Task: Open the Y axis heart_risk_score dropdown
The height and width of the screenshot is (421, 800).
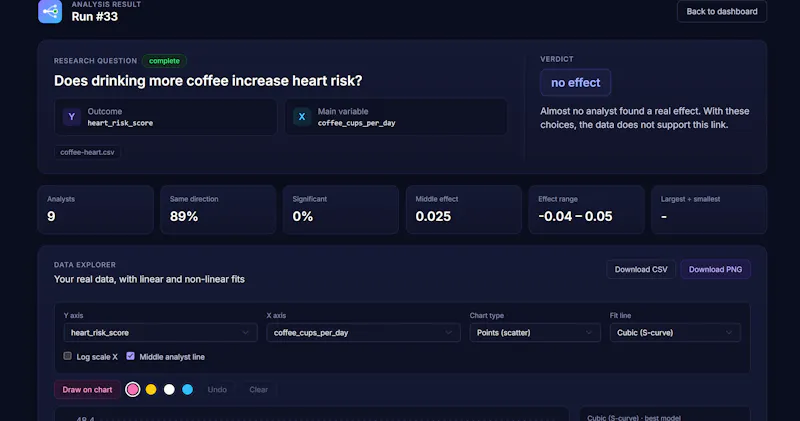Action: pos(160,333)
